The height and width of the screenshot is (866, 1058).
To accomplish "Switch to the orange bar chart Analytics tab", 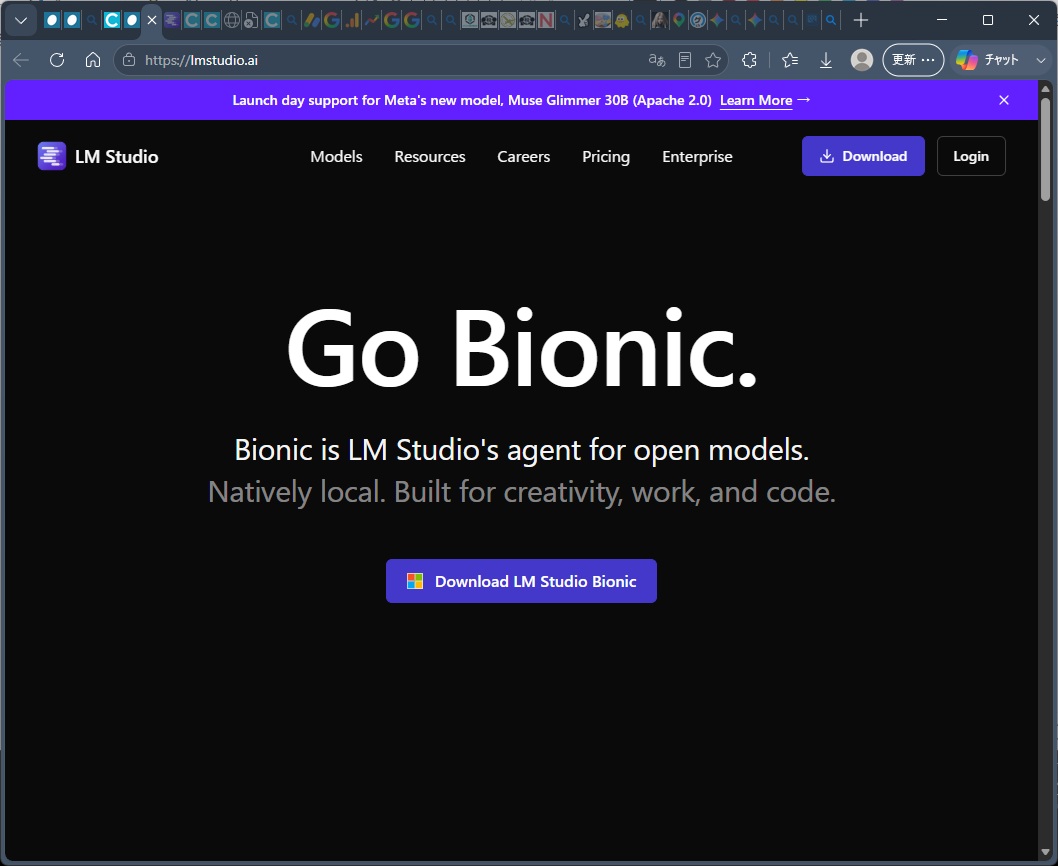I will (x=352, y=20).
